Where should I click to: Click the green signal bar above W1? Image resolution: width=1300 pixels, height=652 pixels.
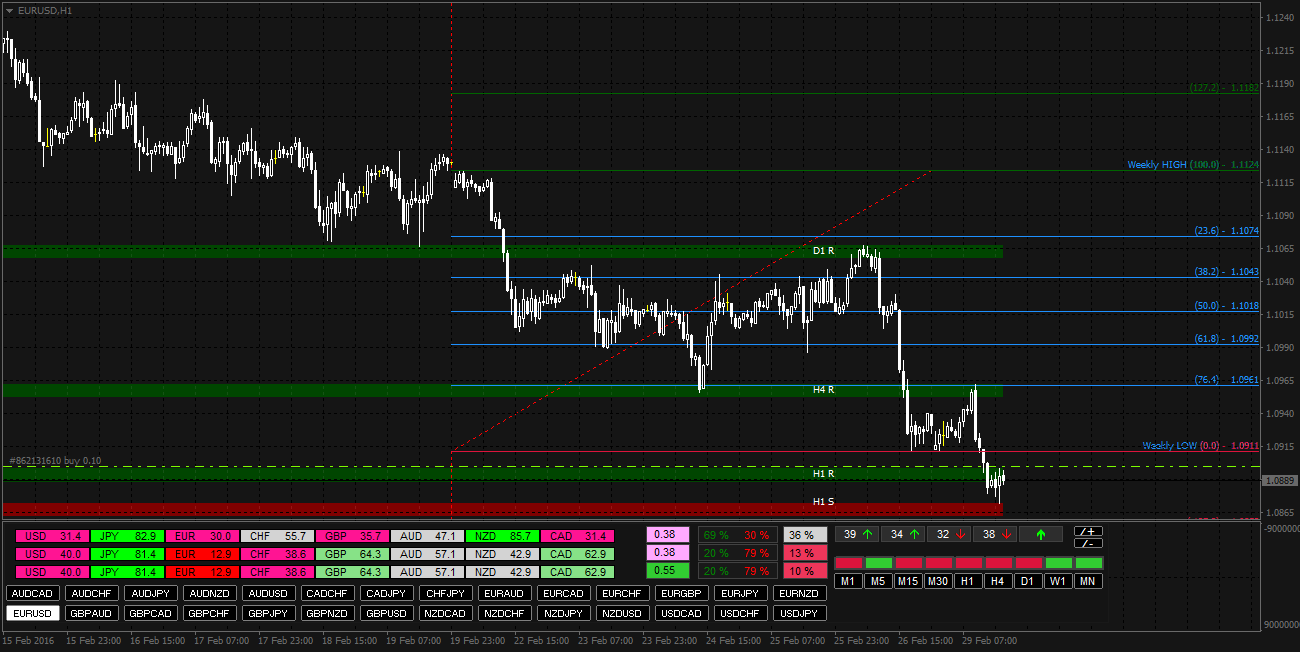coord(1058,563)
